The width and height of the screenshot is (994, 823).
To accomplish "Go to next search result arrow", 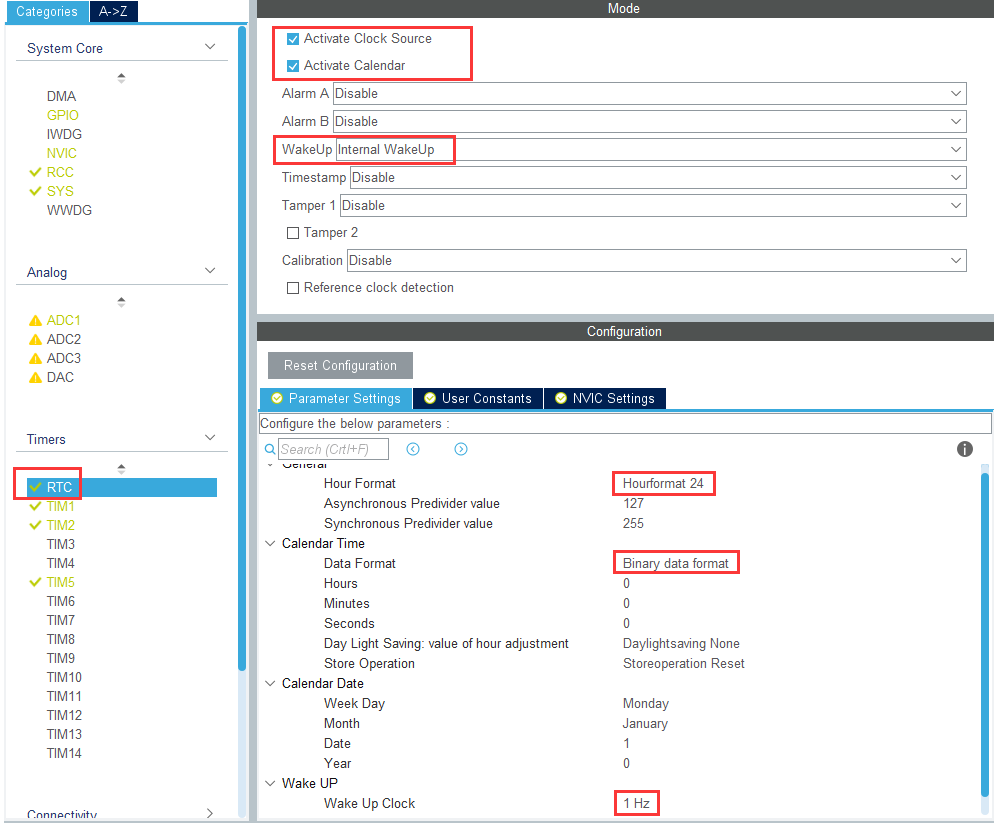I will coord(461,449).
